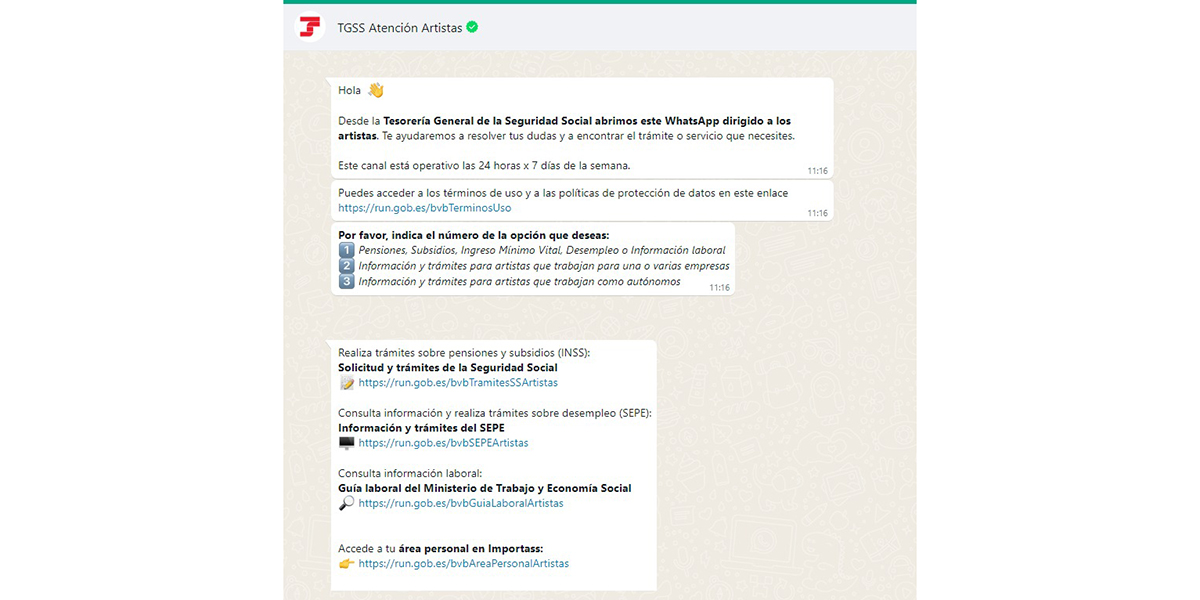Image resolution: width=1200 pixels, height=600 pixels.
Task: Select the text 'Información y trámites para artistas que trabajan como autónomos'
Action: coord(519,282)
